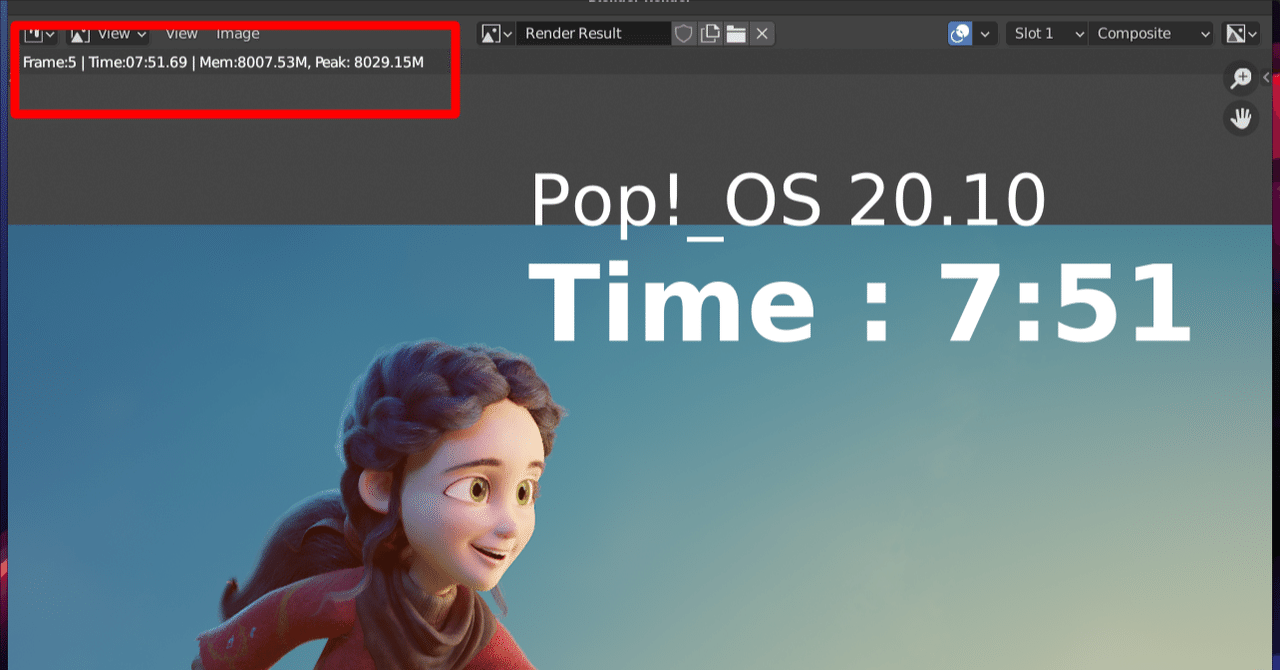This screenshot has height=670, width=1280.
Task: Toggle the fake user shield for the image
Action: [x=684, y=33]
